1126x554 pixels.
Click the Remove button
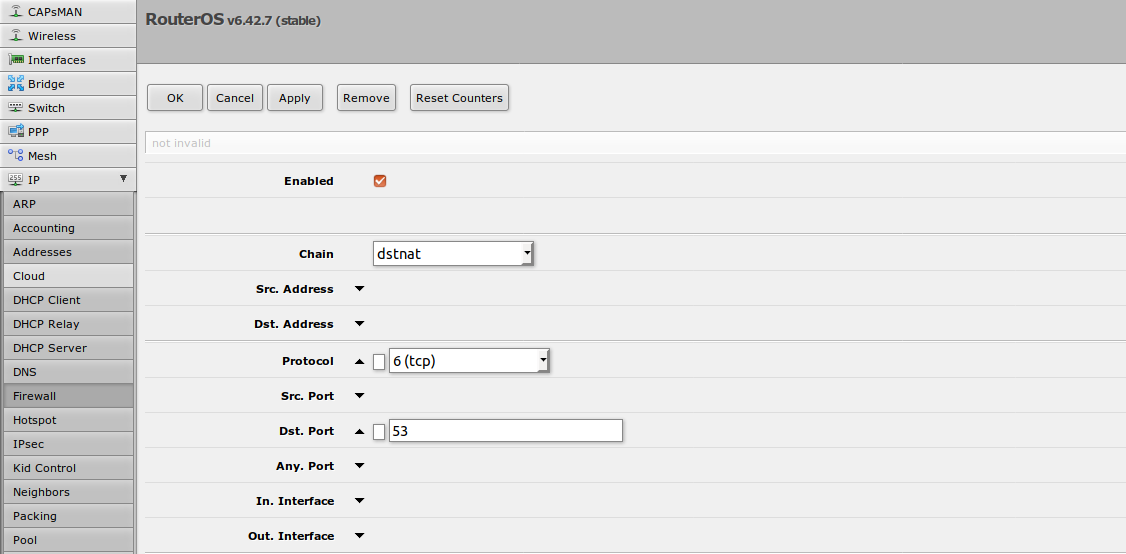pos(366,98)
